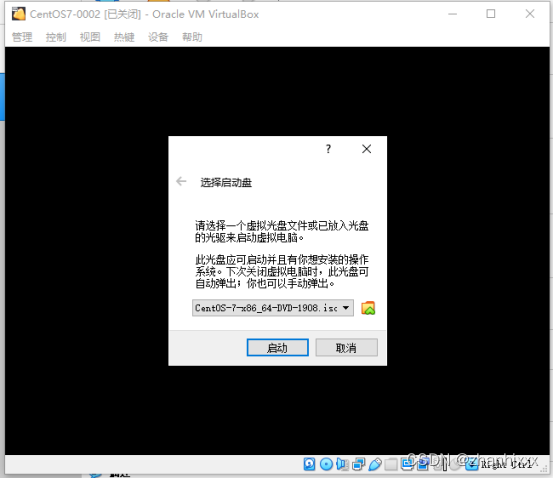Close the VirtualBox VM window
Screen dimensions: 554x479
pyautogui.click(x=530, y=14)
